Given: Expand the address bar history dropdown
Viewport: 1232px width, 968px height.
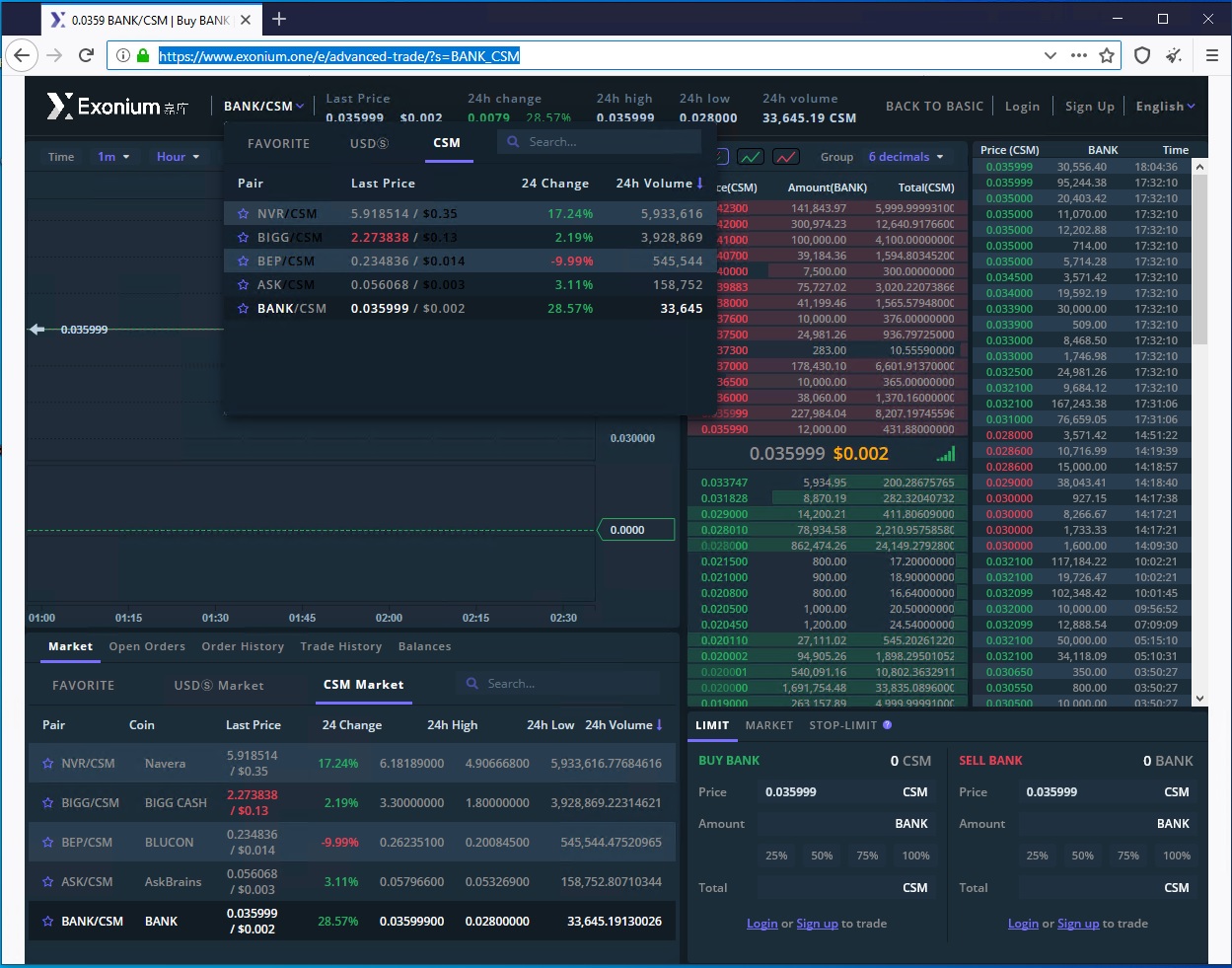Looking at the screenshot, I should (1051, 55).
